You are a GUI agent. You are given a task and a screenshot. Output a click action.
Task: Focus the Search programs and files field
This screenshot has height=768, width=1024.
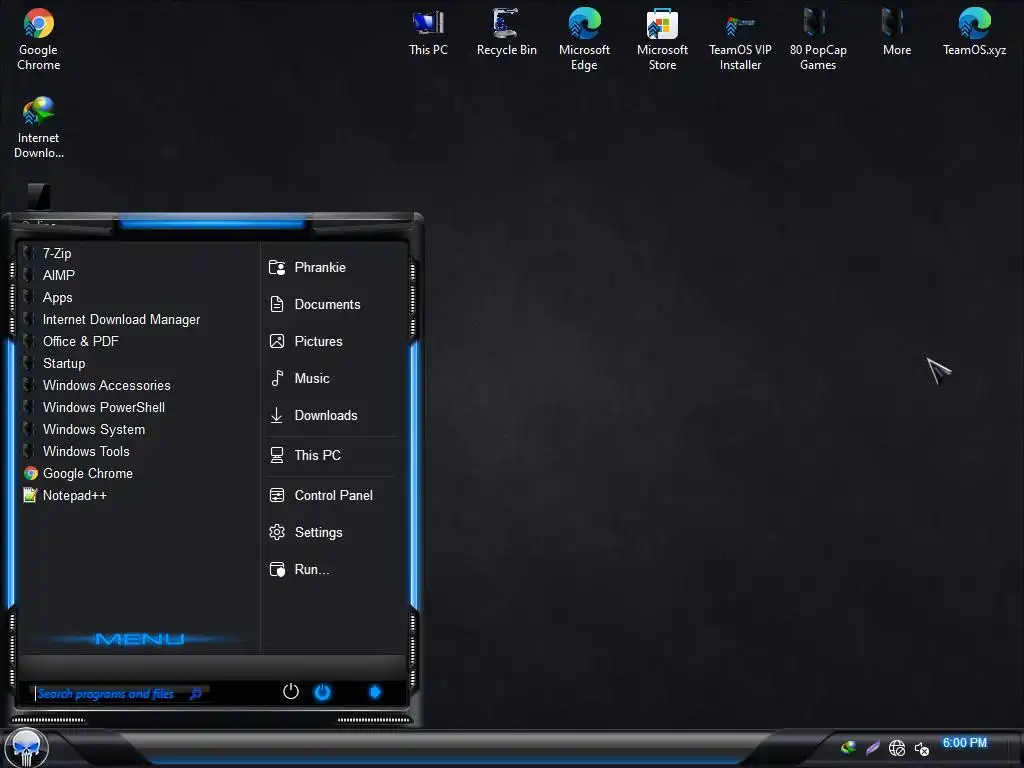[121, 694]
